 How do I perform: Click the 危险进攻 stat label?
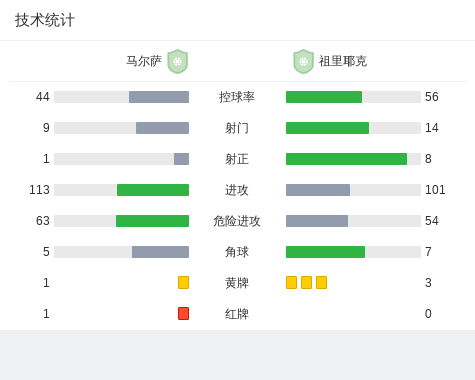[x=237, y=221]
